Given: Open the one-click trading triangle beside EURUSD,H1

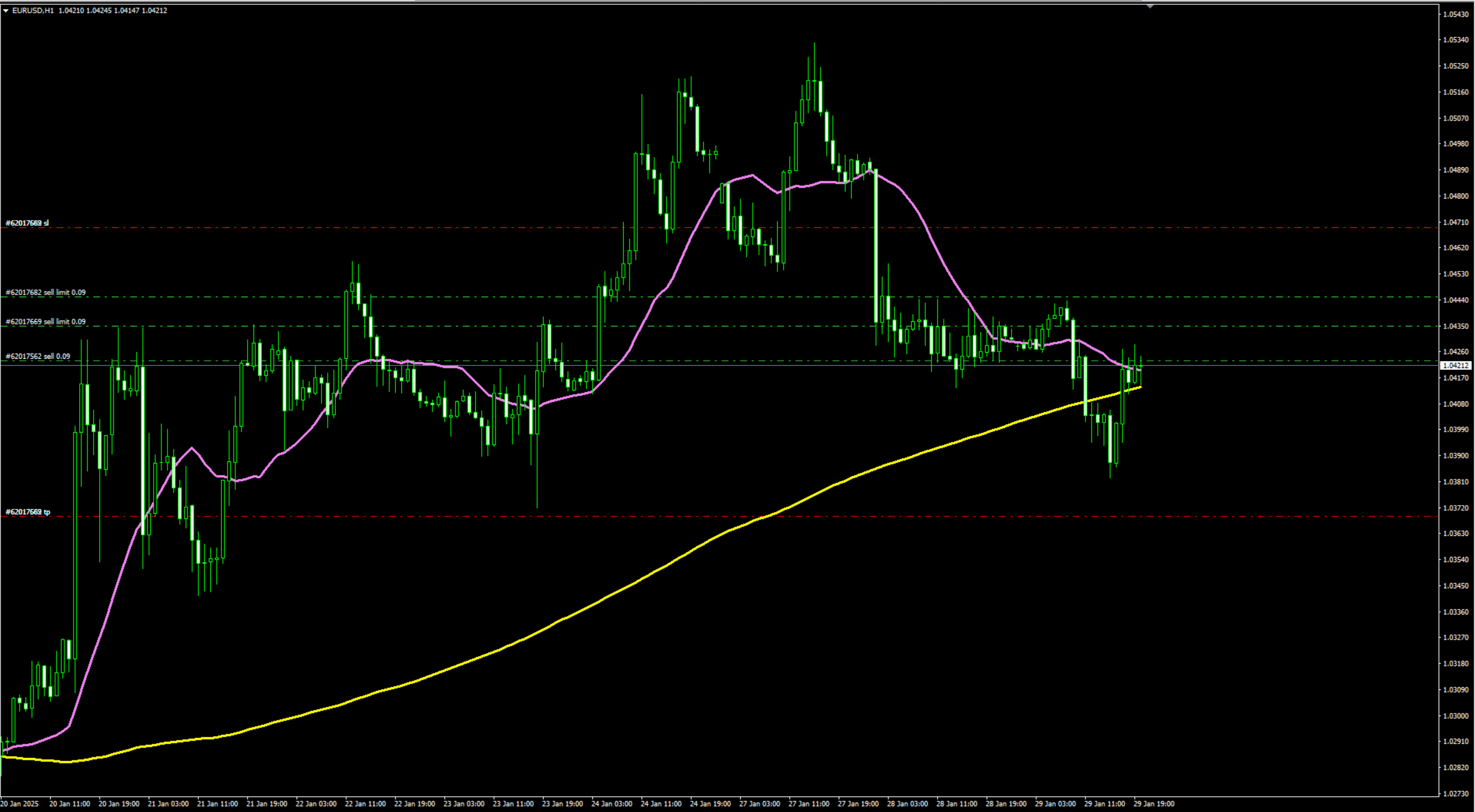Looking at the screenshot, I should point(6,11).
